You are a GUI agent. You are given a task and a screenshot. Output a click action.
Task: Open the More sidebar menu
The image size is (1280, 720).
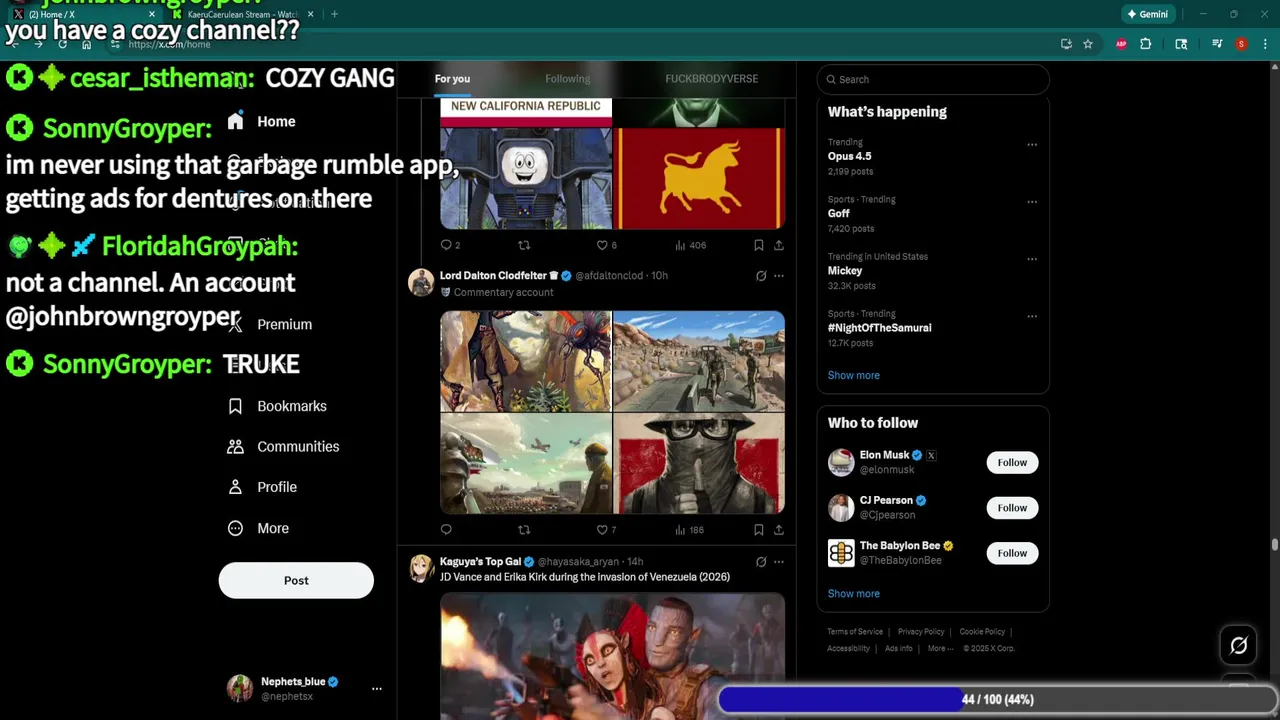(x=258, y=528)
